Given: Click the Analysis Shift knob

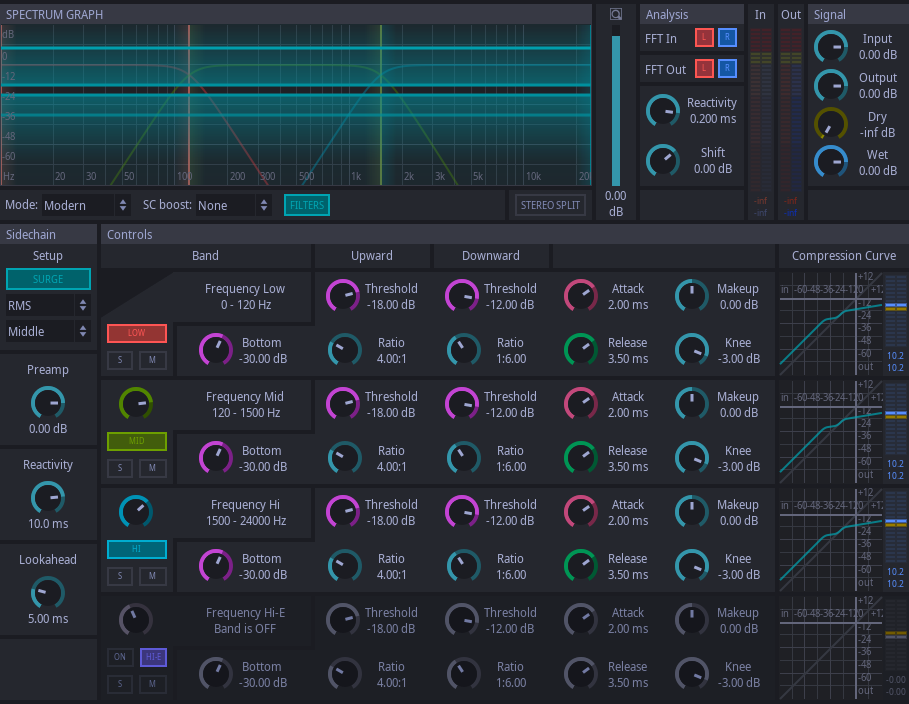Looking at the screenshot, I should click(661, 160).
